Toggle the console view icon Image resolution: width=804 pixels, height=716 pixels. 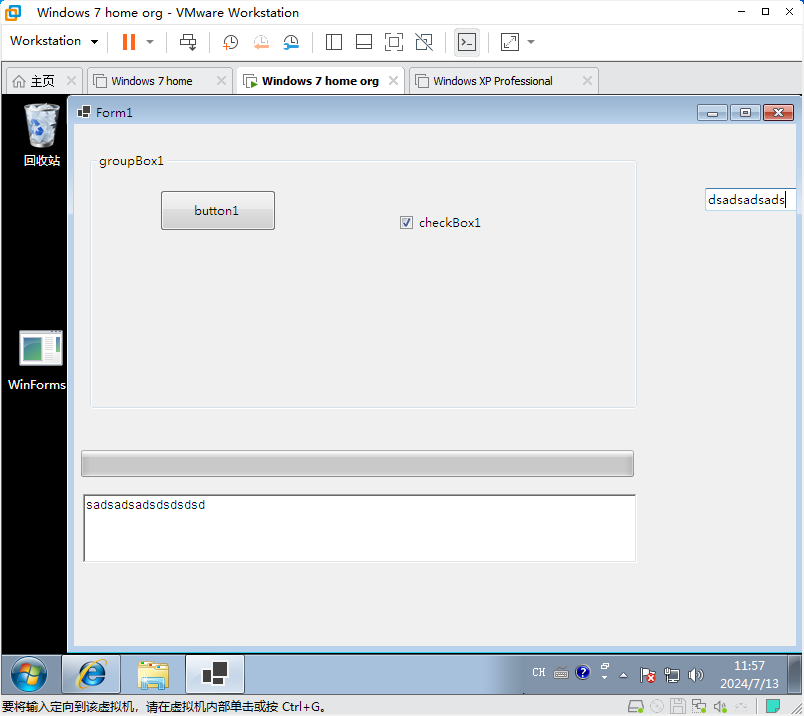[466, 42]
